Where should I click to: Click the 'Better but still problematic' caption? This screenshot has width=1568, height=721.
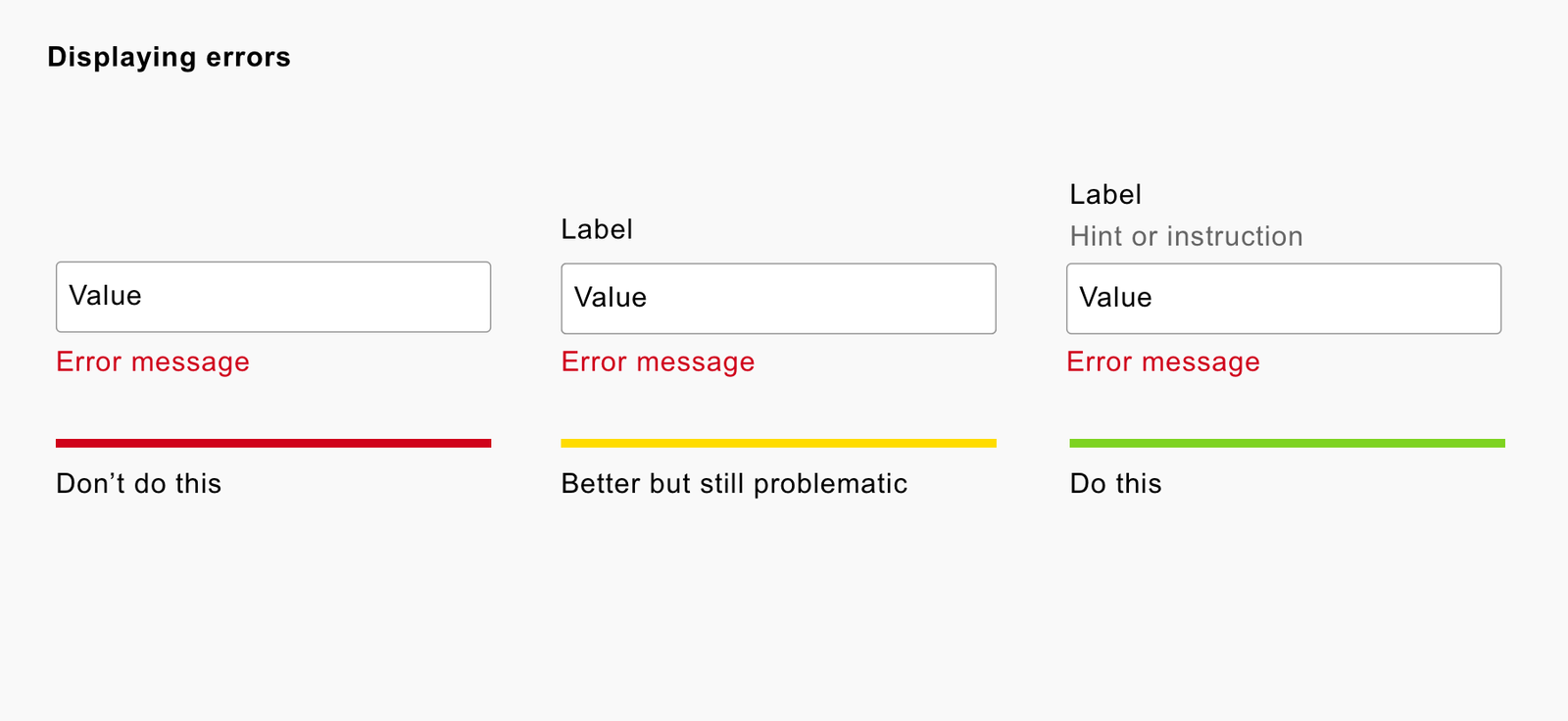click(x=734, y=484)
